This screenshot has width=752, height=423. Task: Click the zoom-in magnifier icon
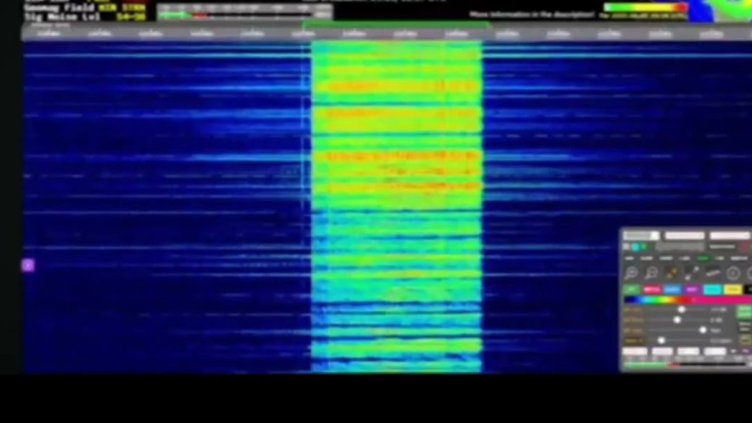pyautogui.click(x=631, y=273)
